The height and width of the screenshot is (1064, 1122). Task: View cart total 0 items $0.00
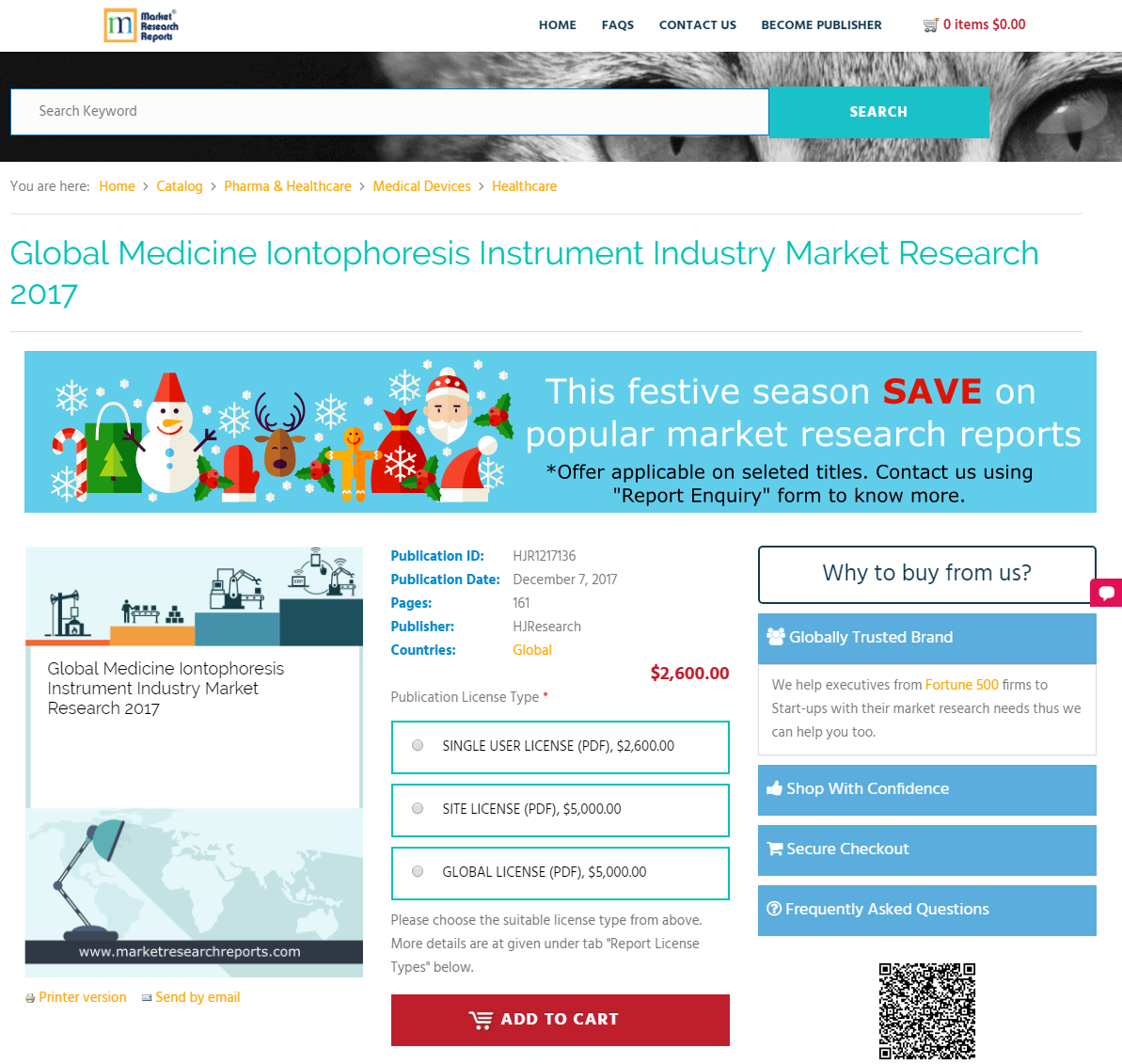point(984,24)
